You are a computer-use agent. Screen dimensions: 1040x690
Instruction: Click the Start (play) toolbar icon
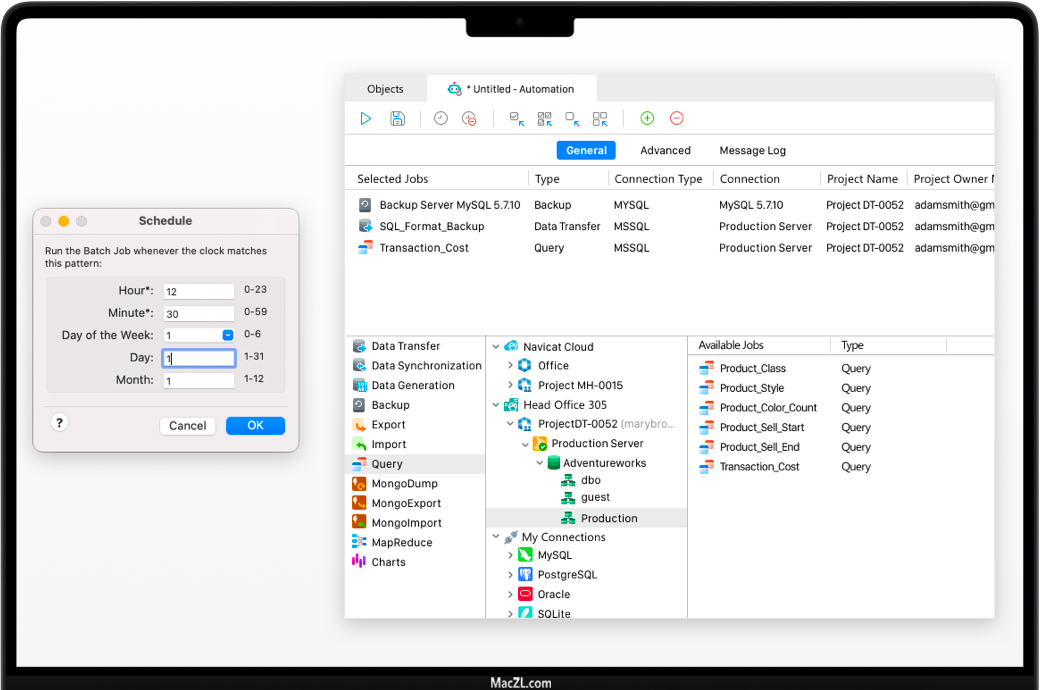tap(366, 118)
